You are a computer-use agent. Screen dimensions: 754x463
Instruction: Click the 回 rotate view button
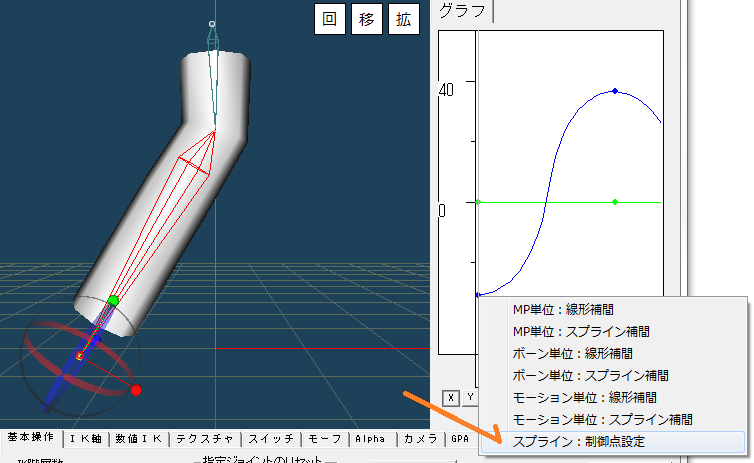coord(329,19)
